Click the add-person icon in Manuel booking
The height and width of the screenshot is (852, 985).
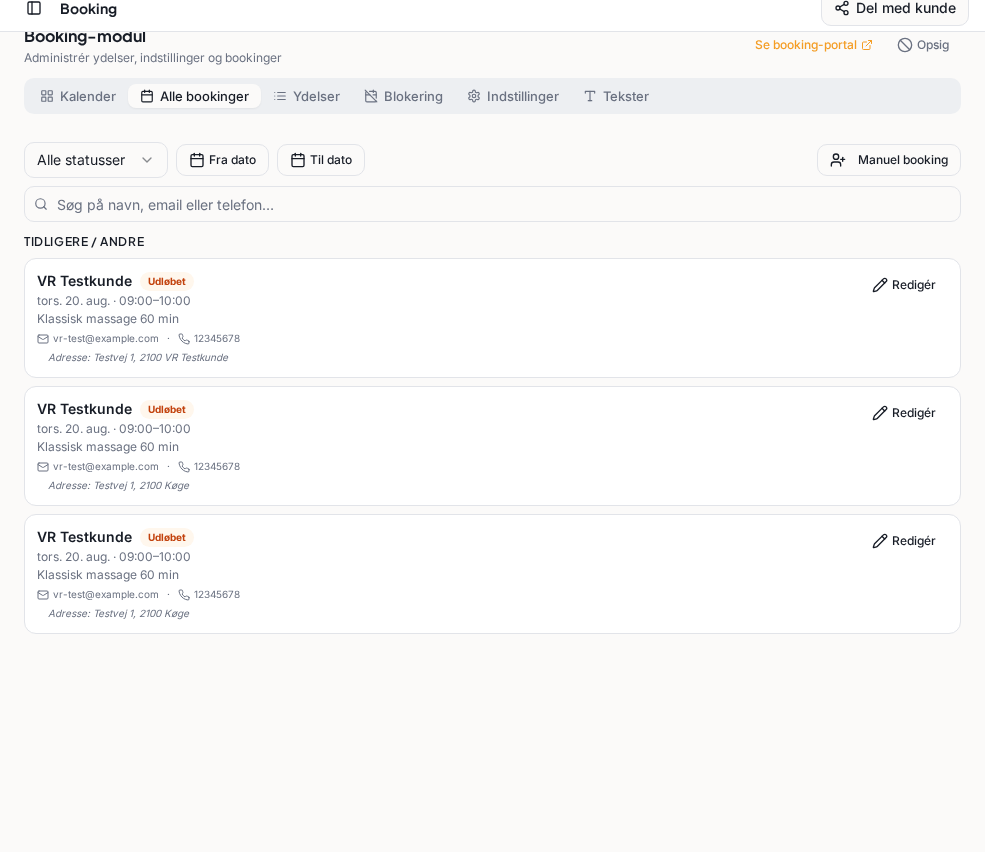point(838,160)
